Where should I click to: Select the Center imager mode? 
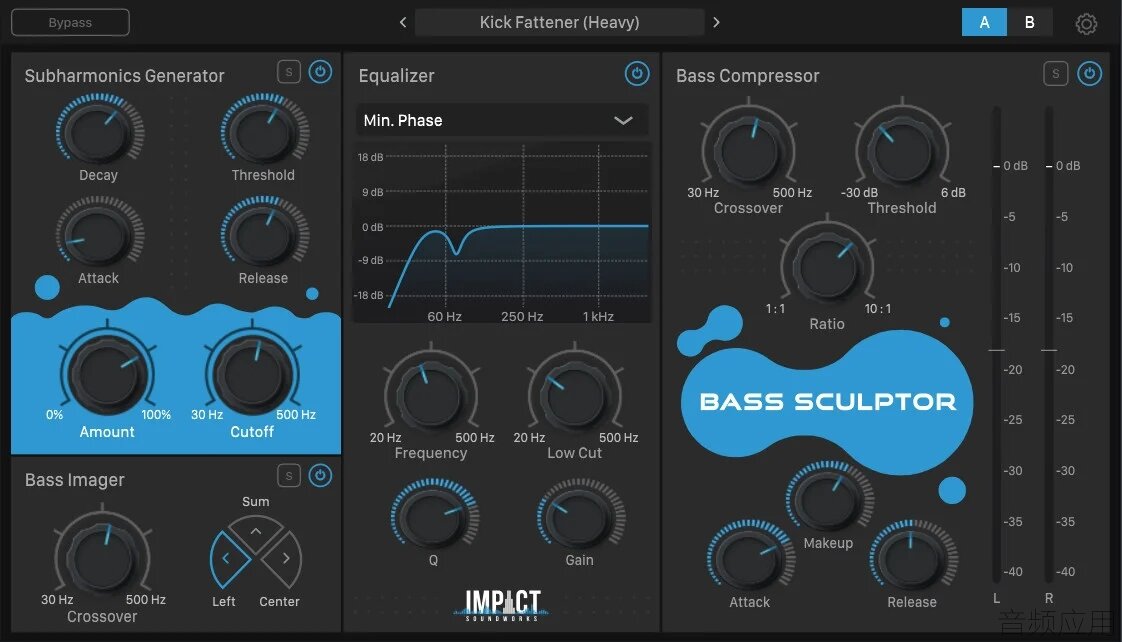coord(283,558)
